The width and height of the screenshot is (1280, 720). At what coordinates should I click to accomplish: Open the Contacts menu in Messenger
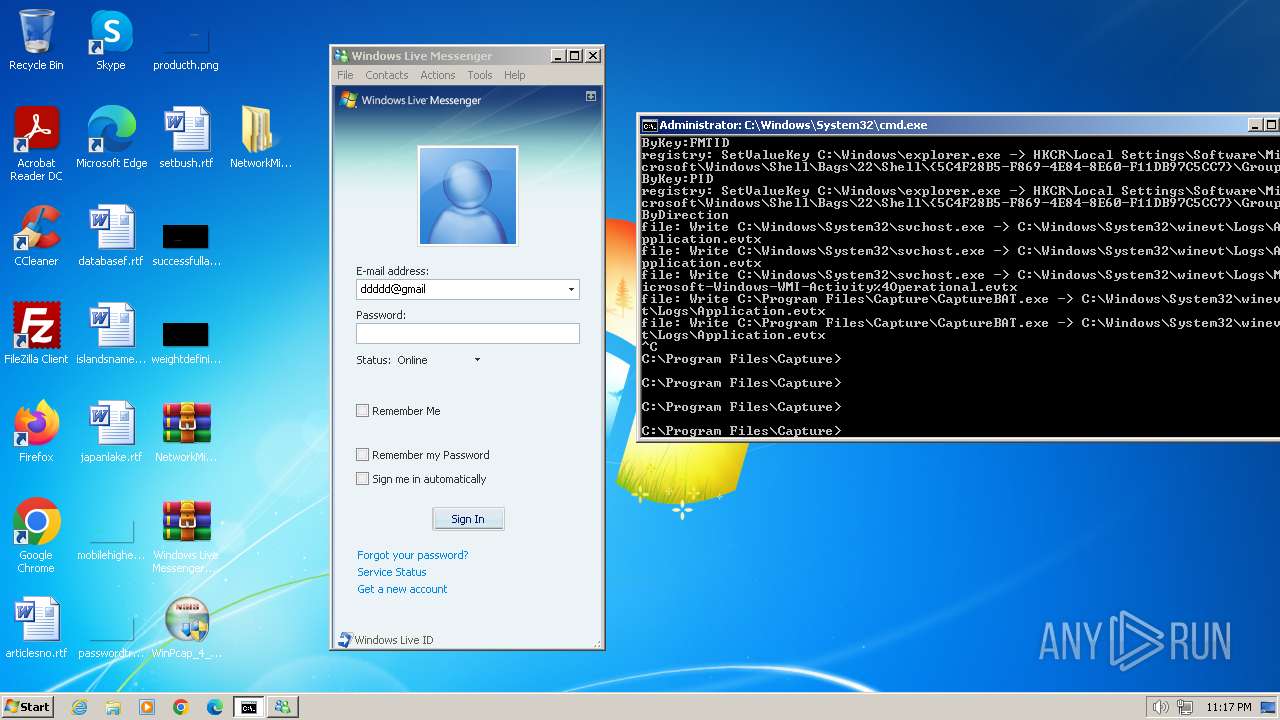click(x=386, y=75)
